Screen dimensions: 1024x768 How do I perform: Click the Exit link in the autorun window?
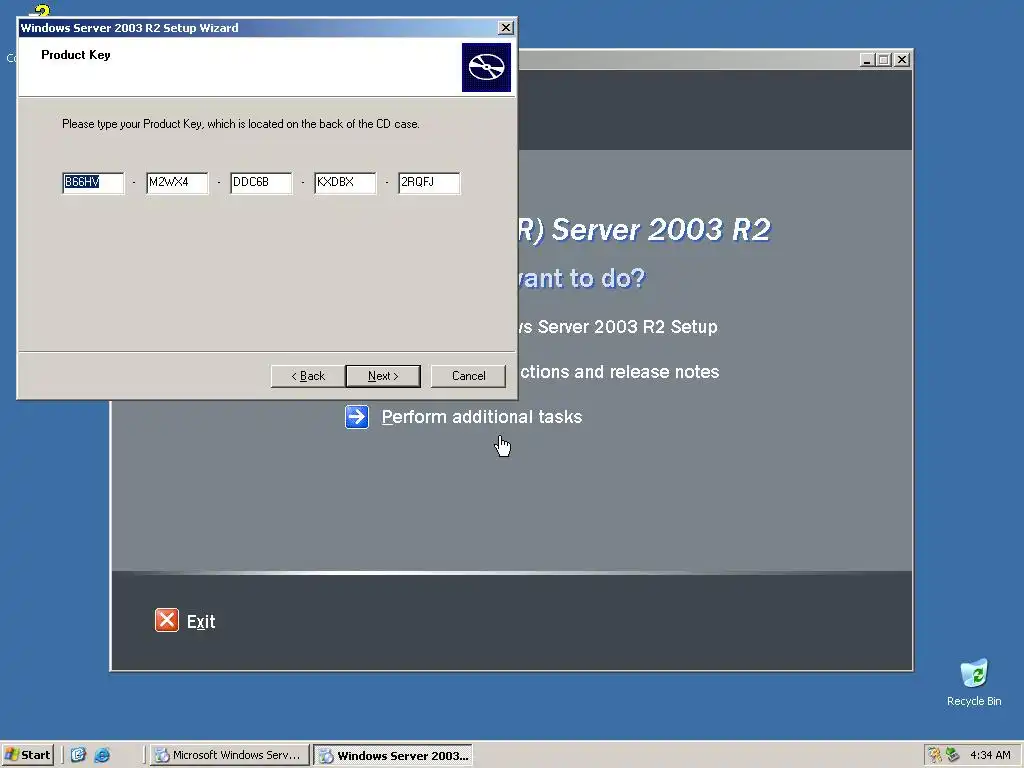(201, 622)
